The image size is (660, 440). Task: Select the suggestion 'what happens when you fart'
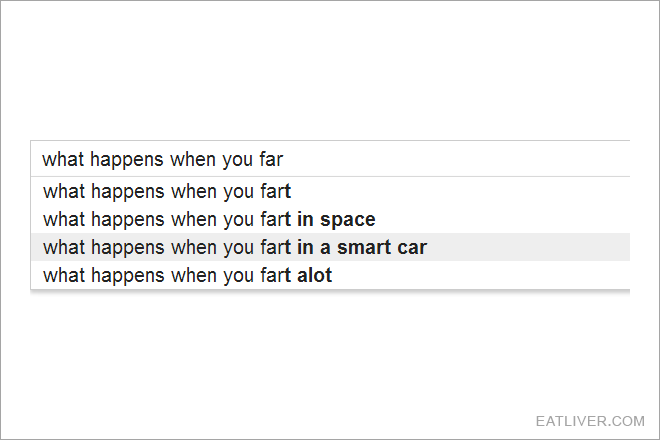point(330,191)
